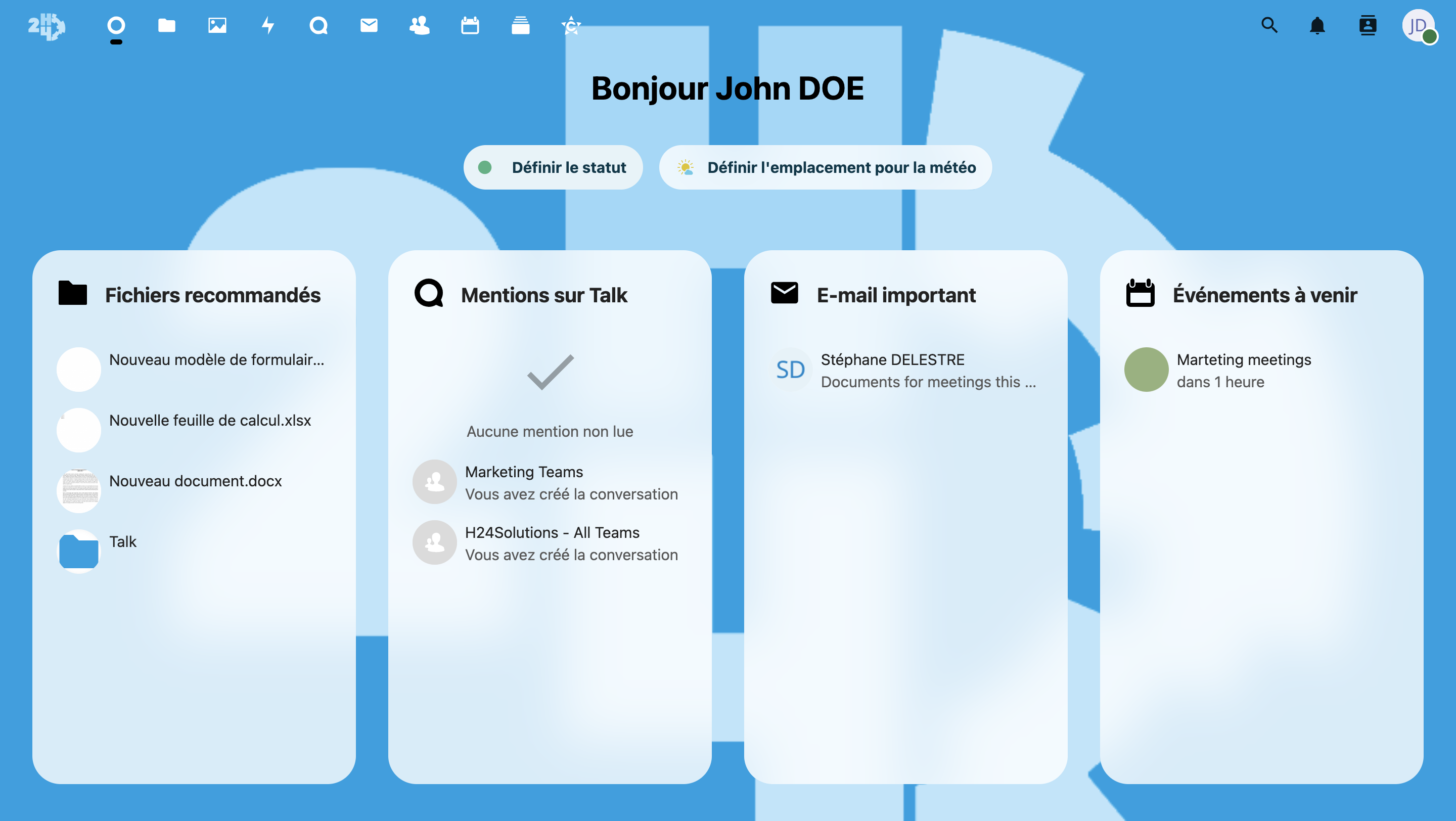
Task: Click the Événements à venir heading
Action: pyautogui.click(x=1264, y=295)
